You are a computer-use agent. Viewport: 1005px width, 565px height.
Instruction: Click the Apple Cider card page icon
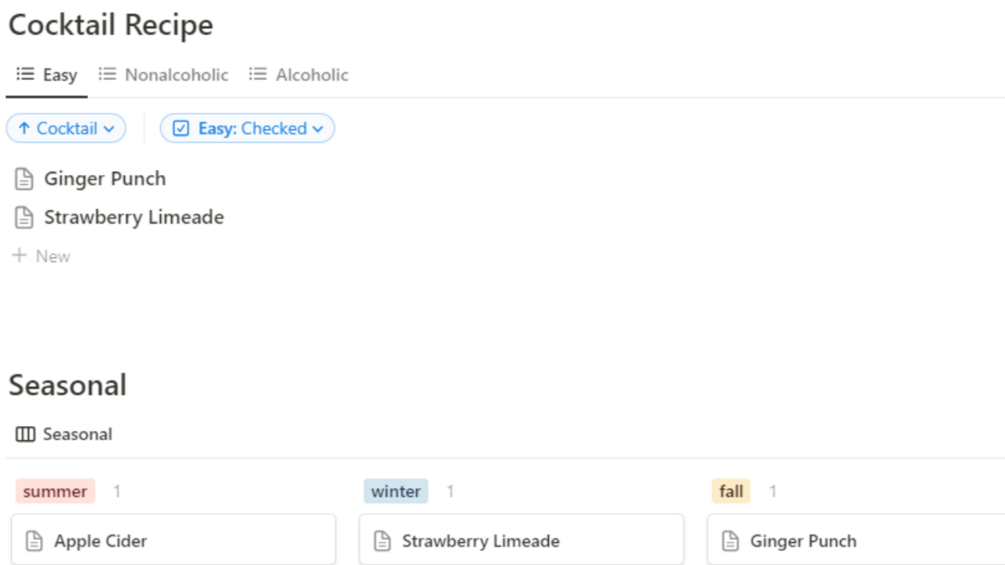tap(34, 541)
